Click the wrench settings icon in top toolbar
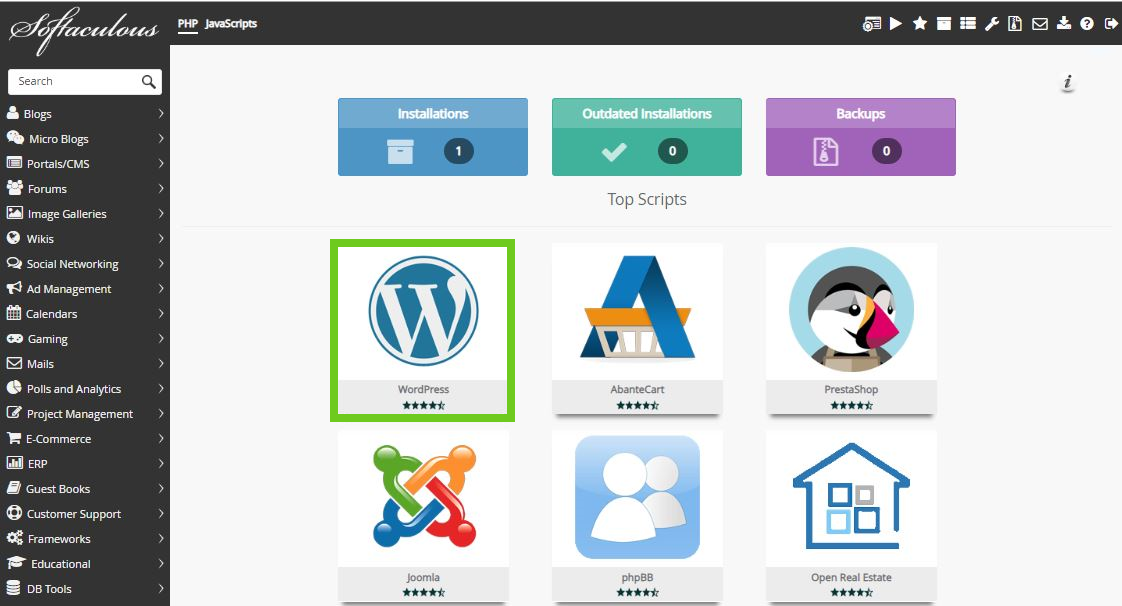Screen dimensions: 1122x606 coord(992,24)
